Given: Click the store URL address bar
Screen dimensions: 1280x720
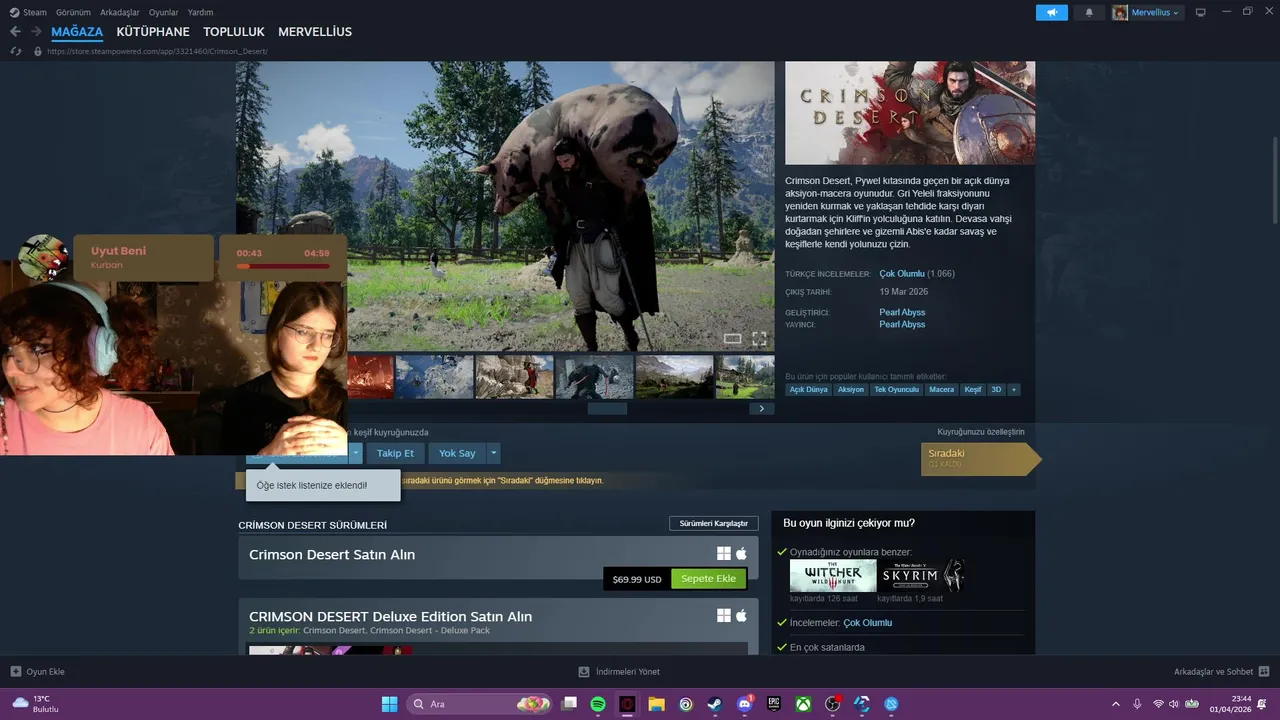Looking at the screenshot, I should click(x=158, y=51).
